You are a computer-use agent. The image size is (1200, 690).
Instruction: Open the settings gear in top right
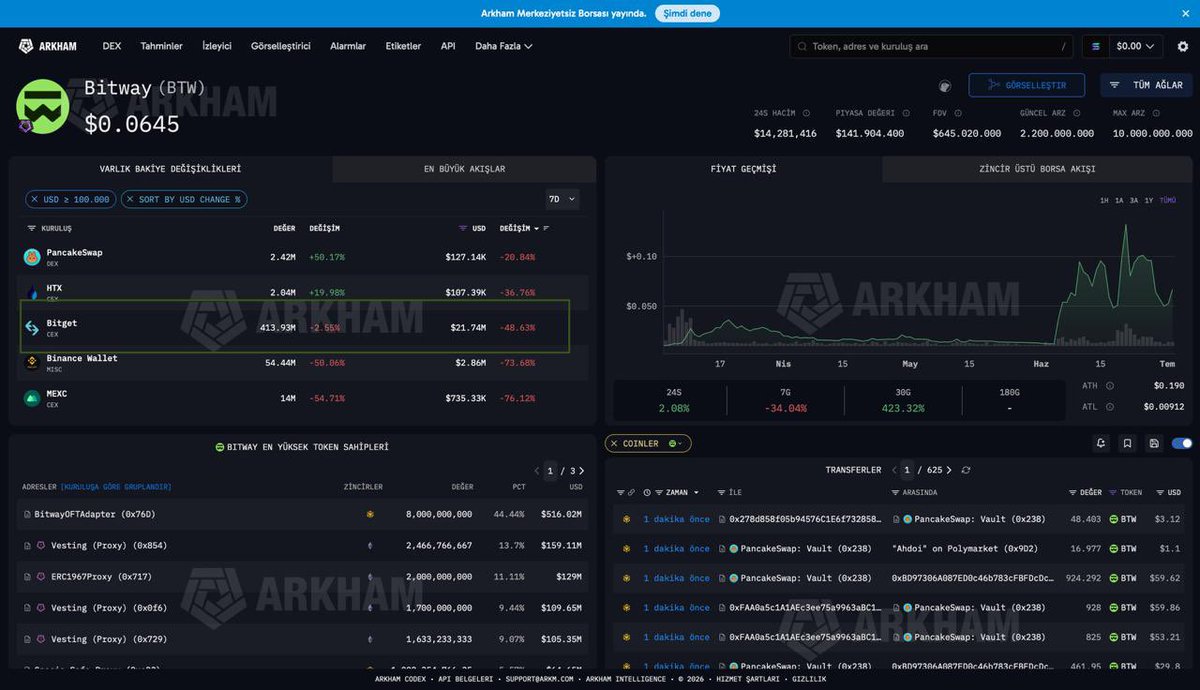point(1183,46)
